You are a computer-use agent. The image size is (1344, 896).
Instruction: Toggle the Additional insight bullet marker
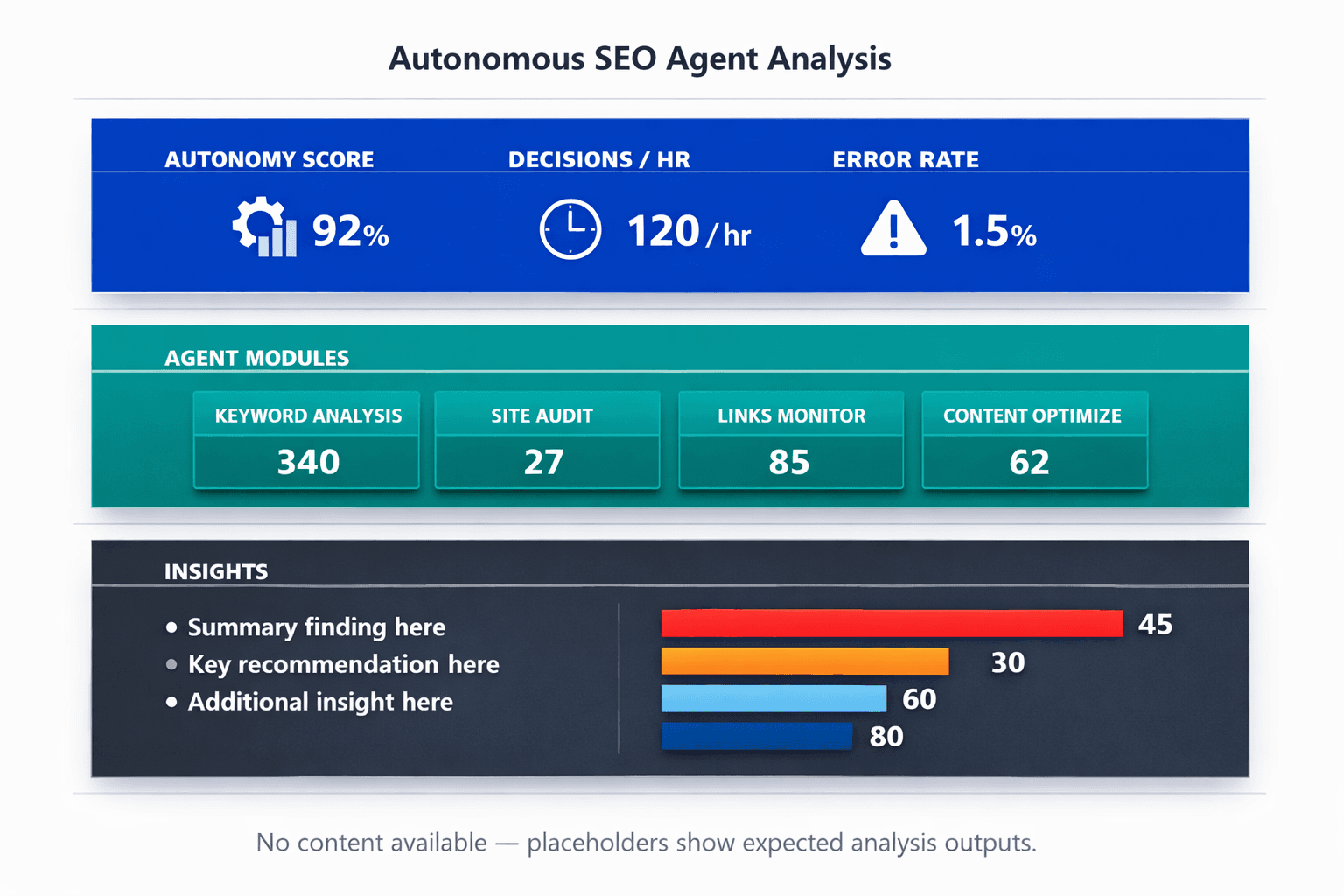coord(170,701)
